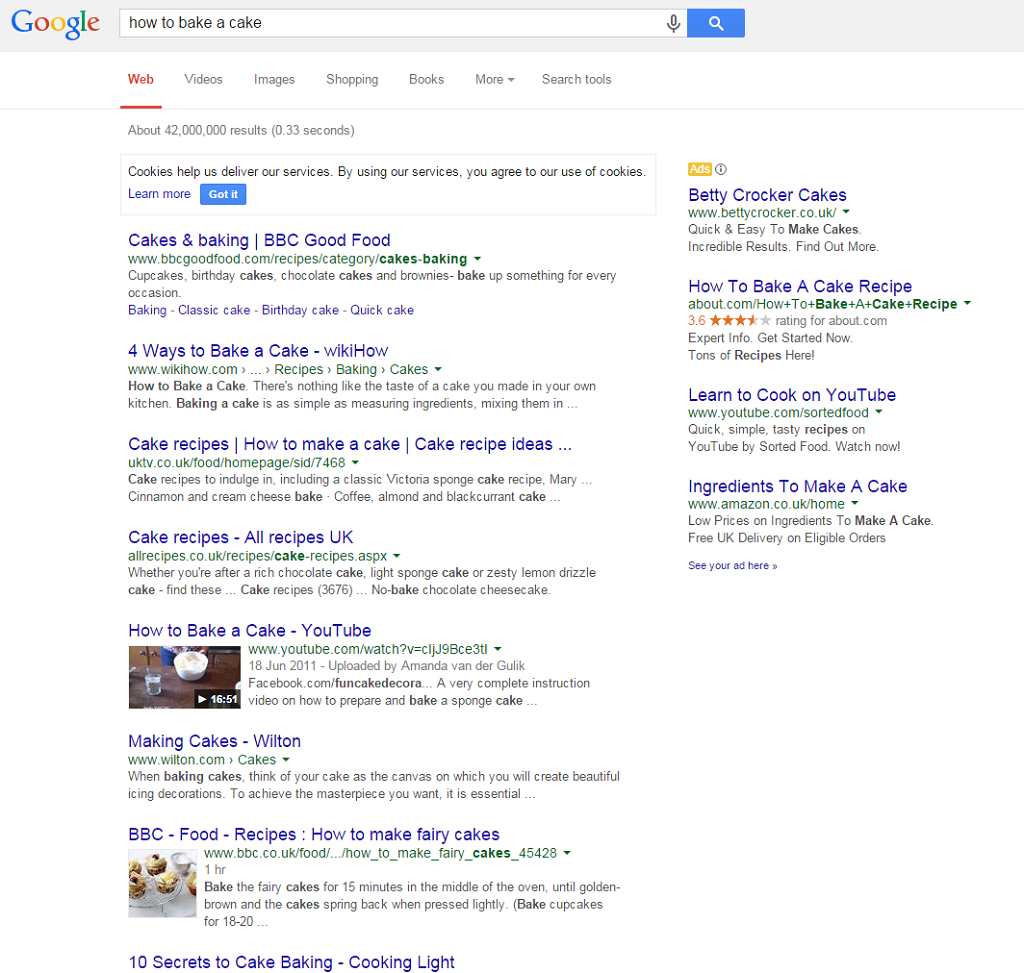
Task: Open Cakes & baking BBC Good Food result
Action: coord(259,240)
